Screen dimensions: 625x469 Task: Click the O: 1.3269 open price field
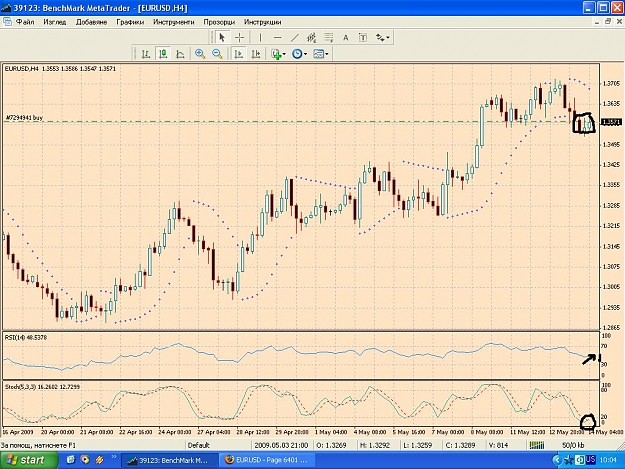tap(331, 445)
